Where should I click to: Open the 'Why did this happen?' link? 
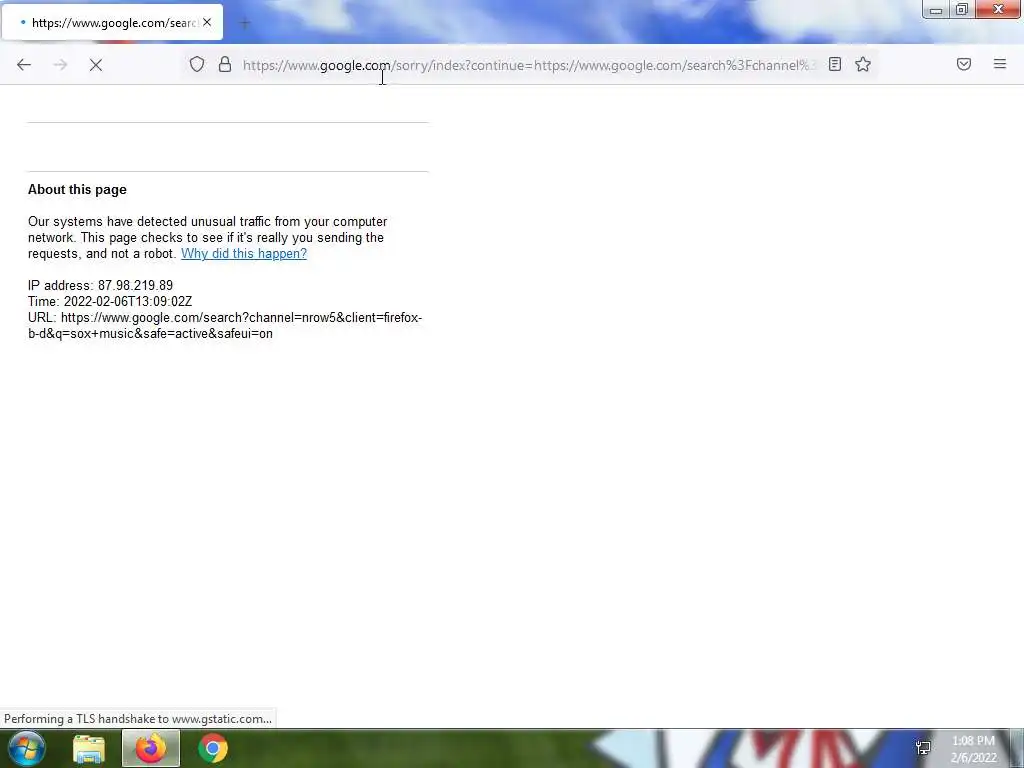pyautogui.click(x=244, y=253)
